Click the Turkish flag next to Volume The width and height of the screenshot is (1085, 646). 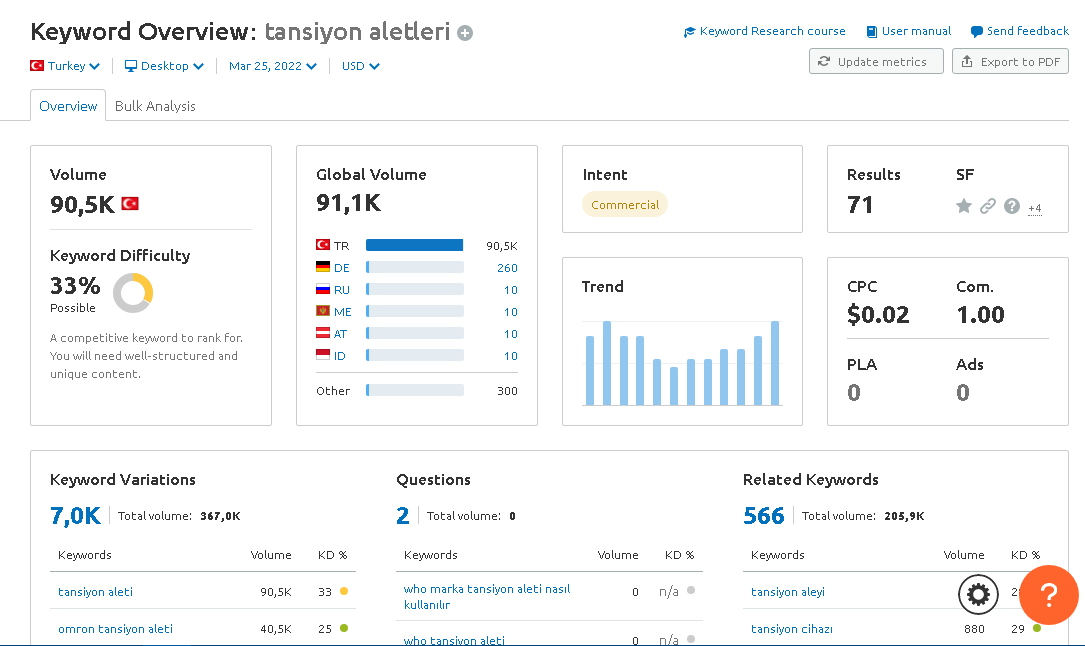pos(130,203)
